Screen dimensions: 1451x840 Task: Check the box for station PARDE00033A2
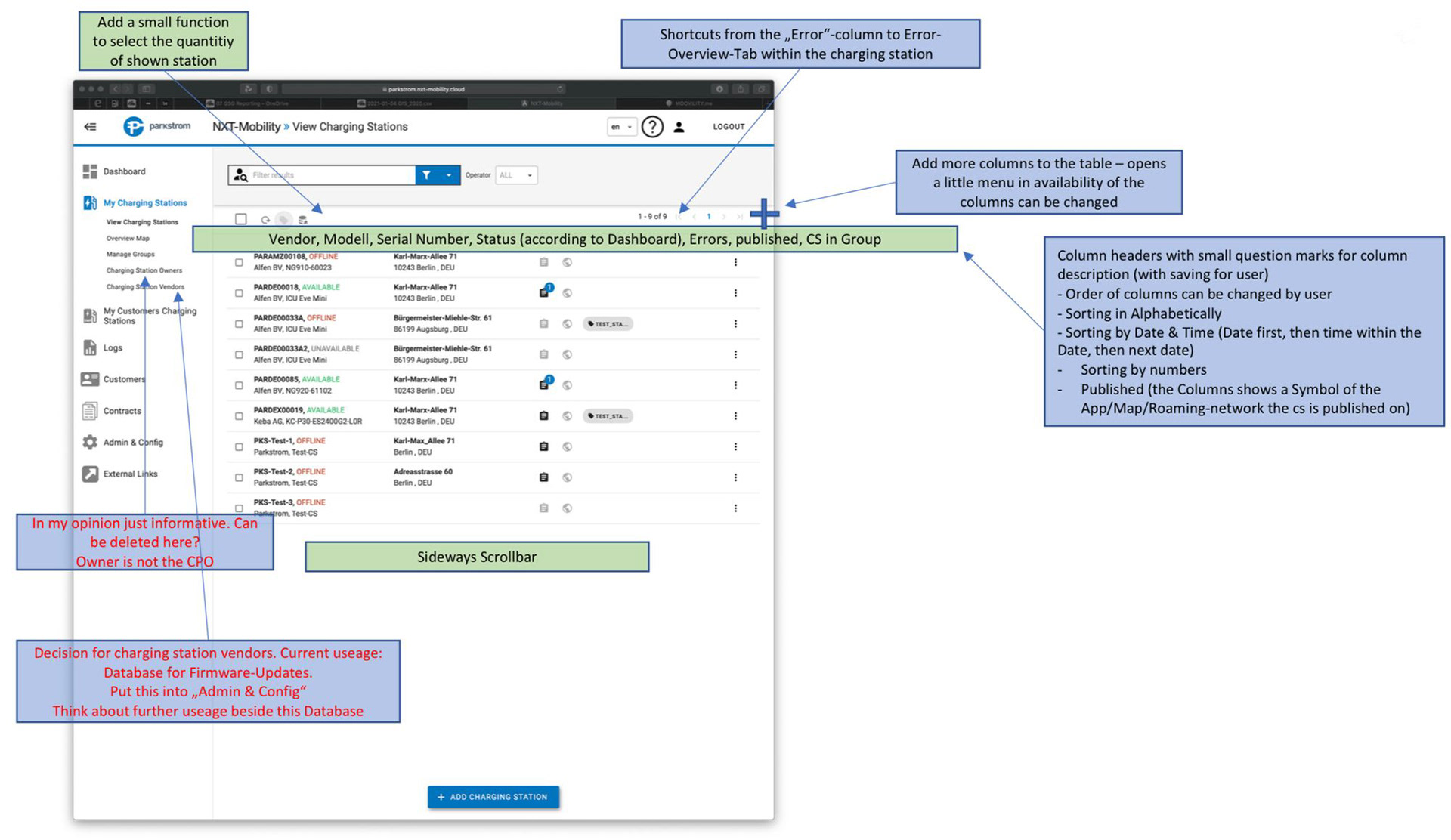click(239, 354)
